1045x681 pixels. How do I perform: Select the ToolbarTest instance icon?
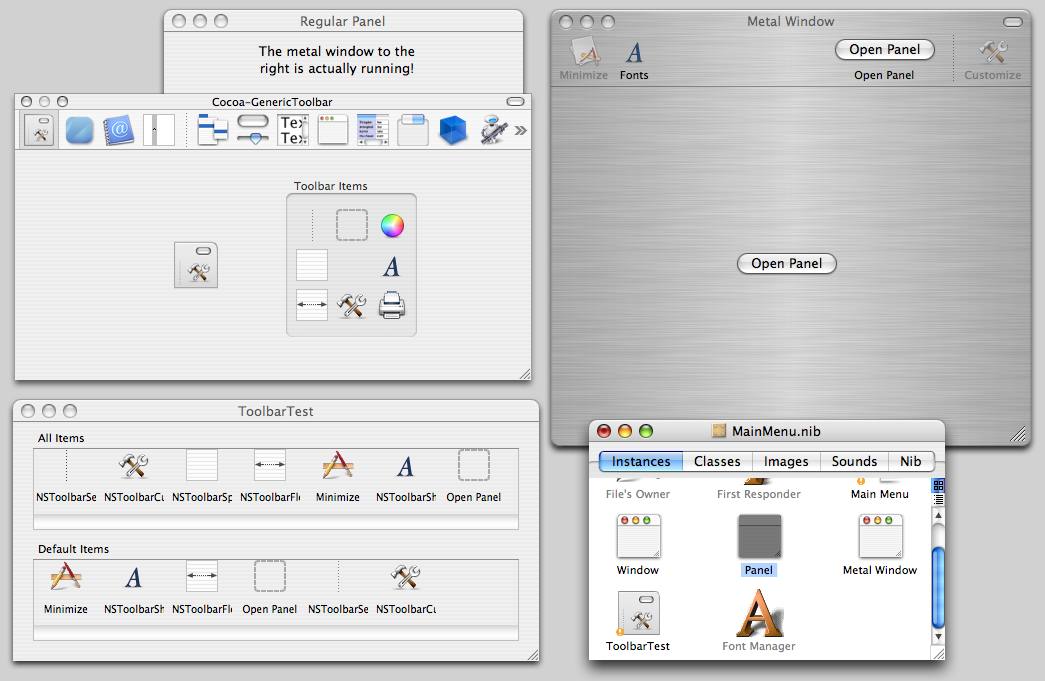click(x=638, y=613)
